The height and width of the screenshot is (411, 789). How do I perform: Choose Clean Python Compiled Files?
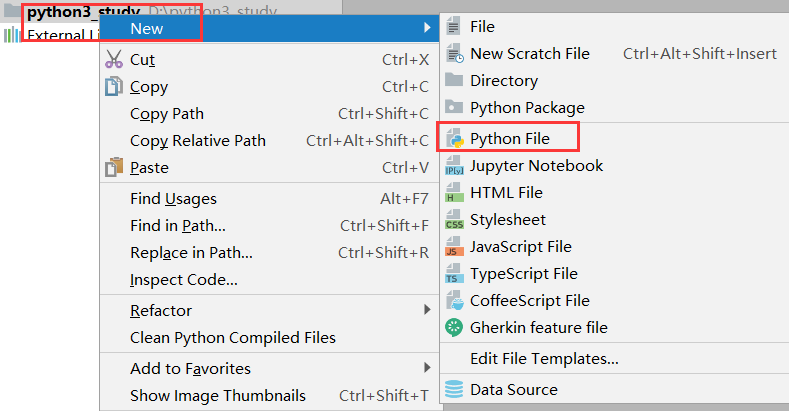coord(233,338)
